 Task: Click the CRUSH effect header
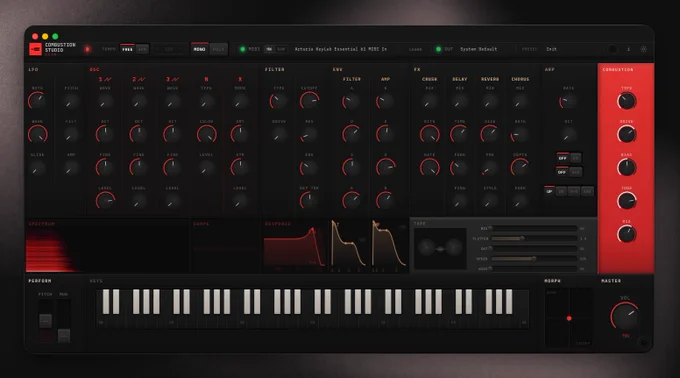[x=429, y=79]
